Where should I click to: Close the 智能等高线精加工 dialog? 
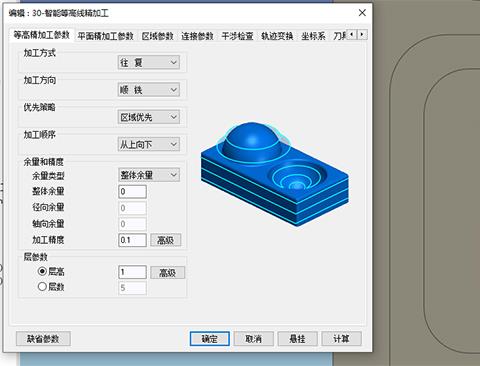click(362, 13)
